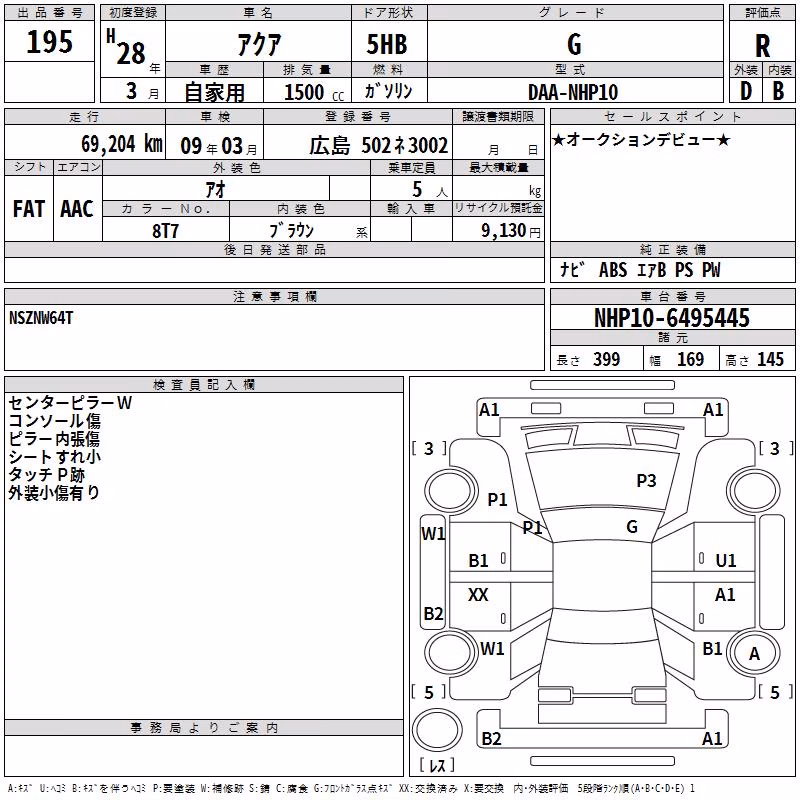Click the front-right wheel circle

754,491
